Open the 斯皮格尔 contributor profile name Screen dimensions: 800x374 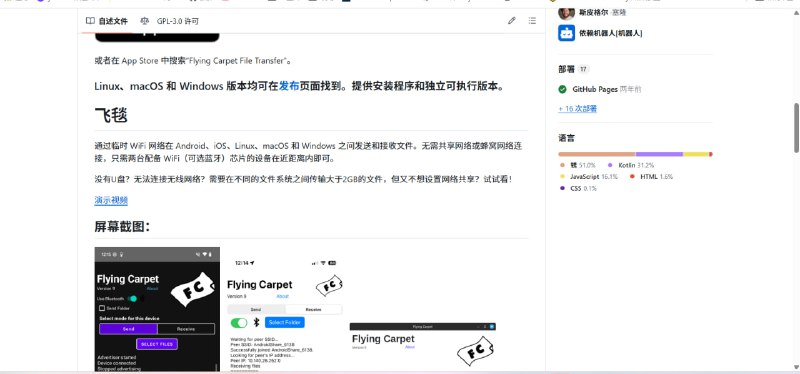point(593,13)
